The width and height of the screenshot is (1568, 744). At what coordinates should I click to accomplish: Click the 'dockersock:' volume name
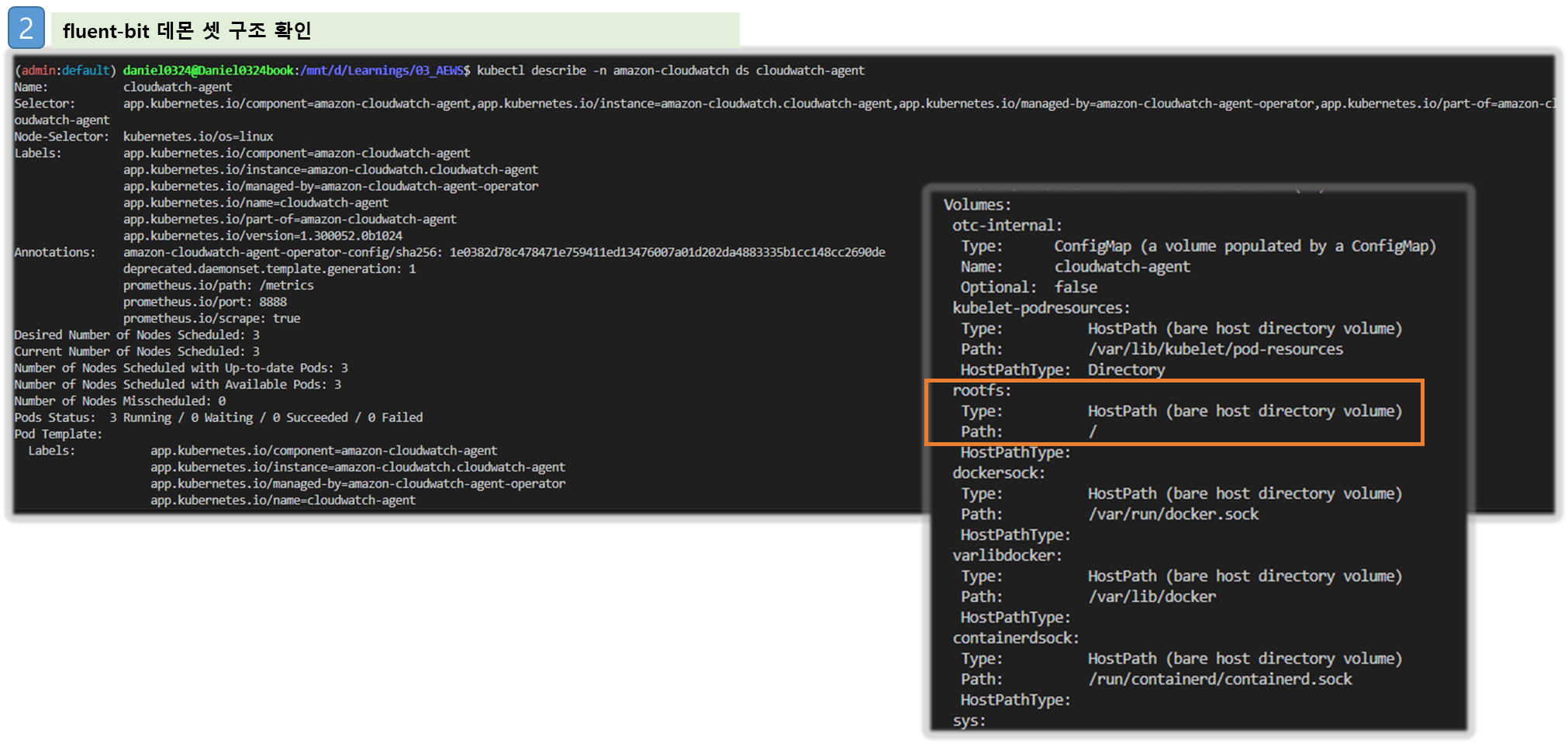click(x=999, y=473)
